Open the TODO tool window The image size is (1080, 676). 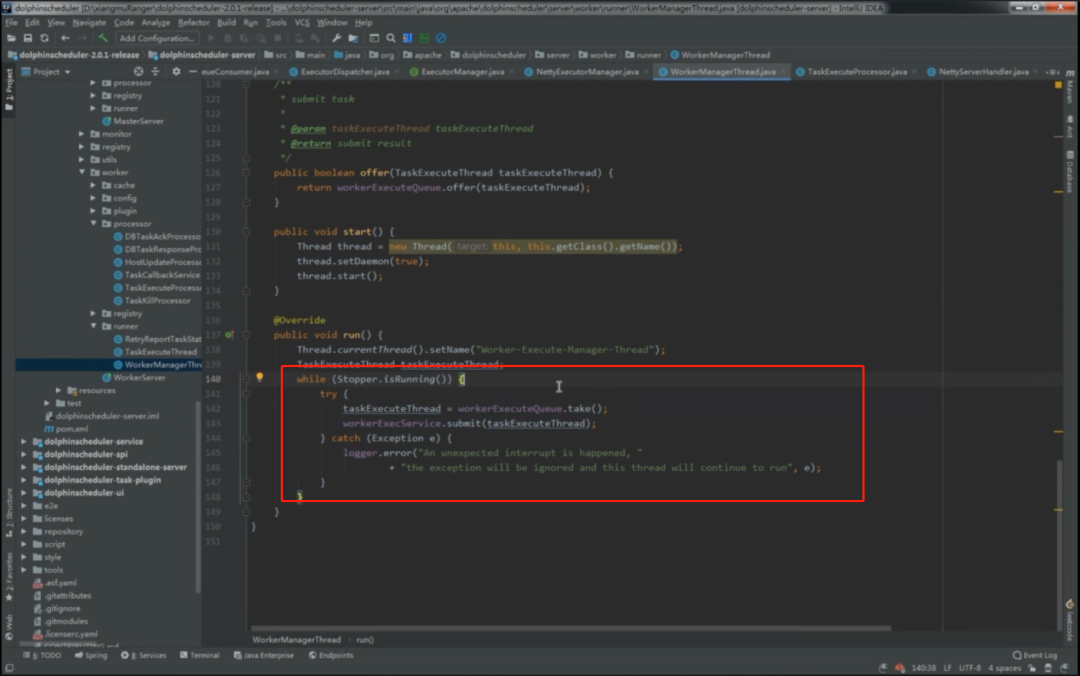tap(42, 655)
